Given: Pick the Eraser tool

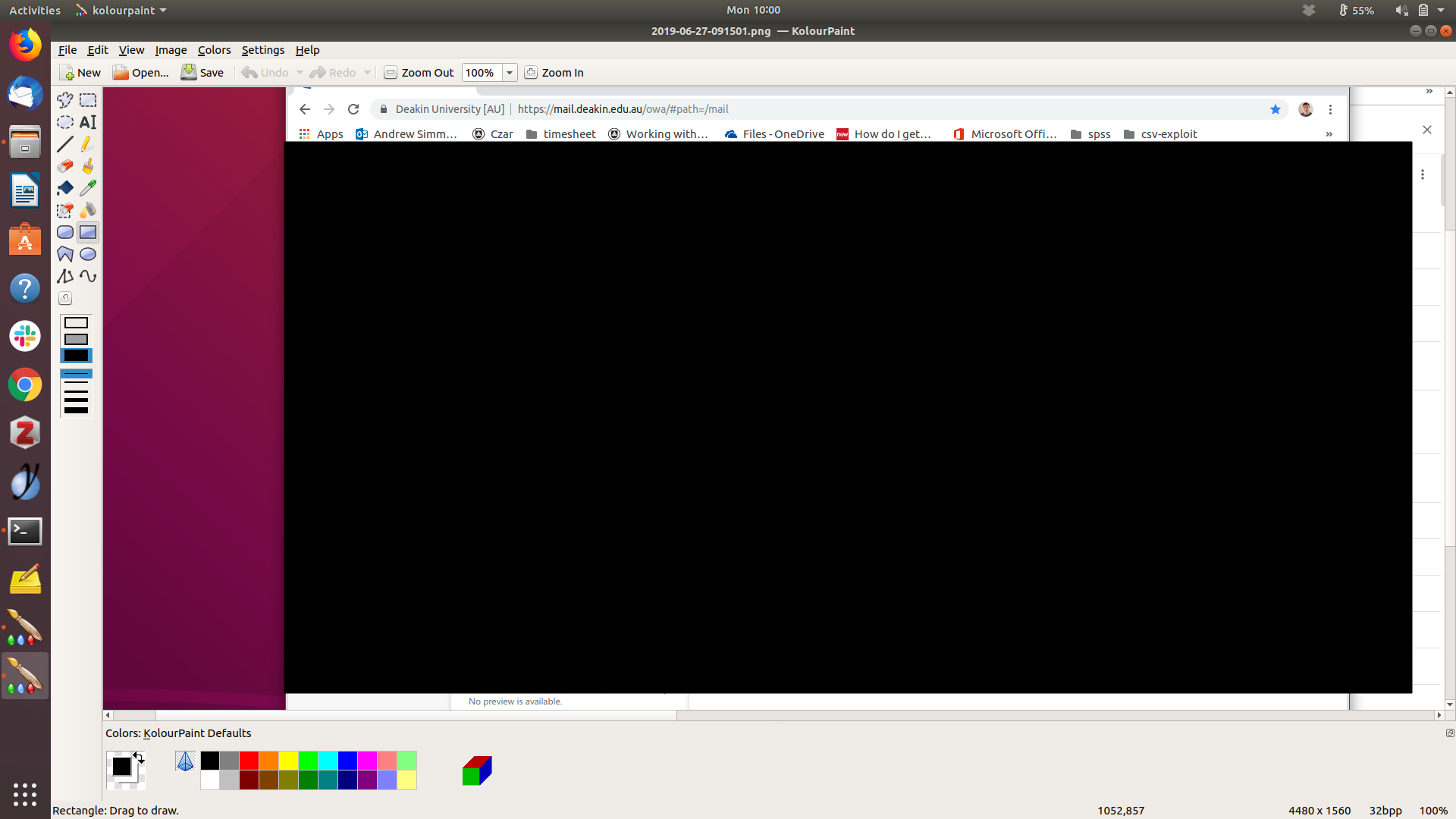Looking at the screenshot, I should click(x=65, y=166).
